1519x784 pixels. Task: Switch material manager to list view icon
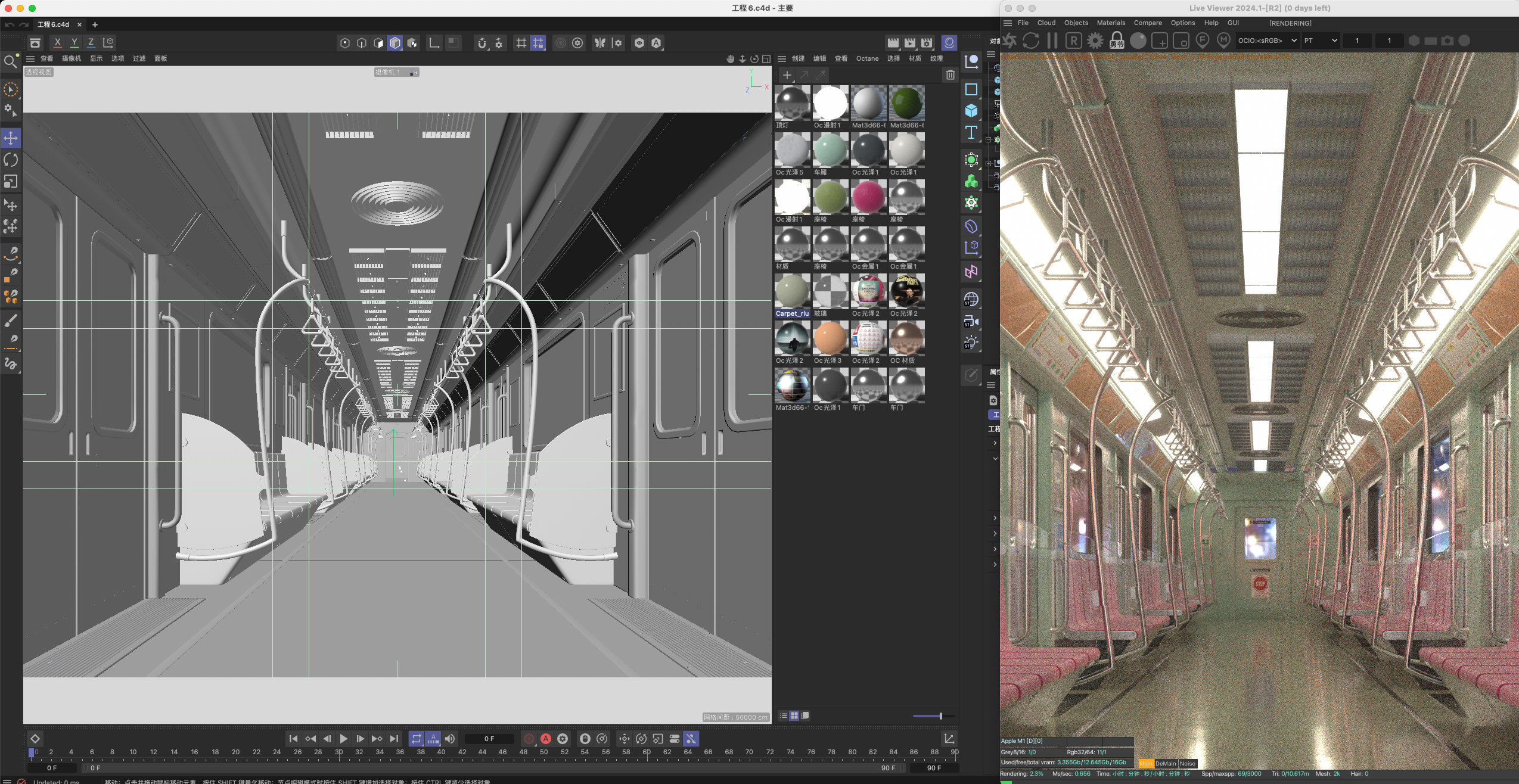pos(783,715)
